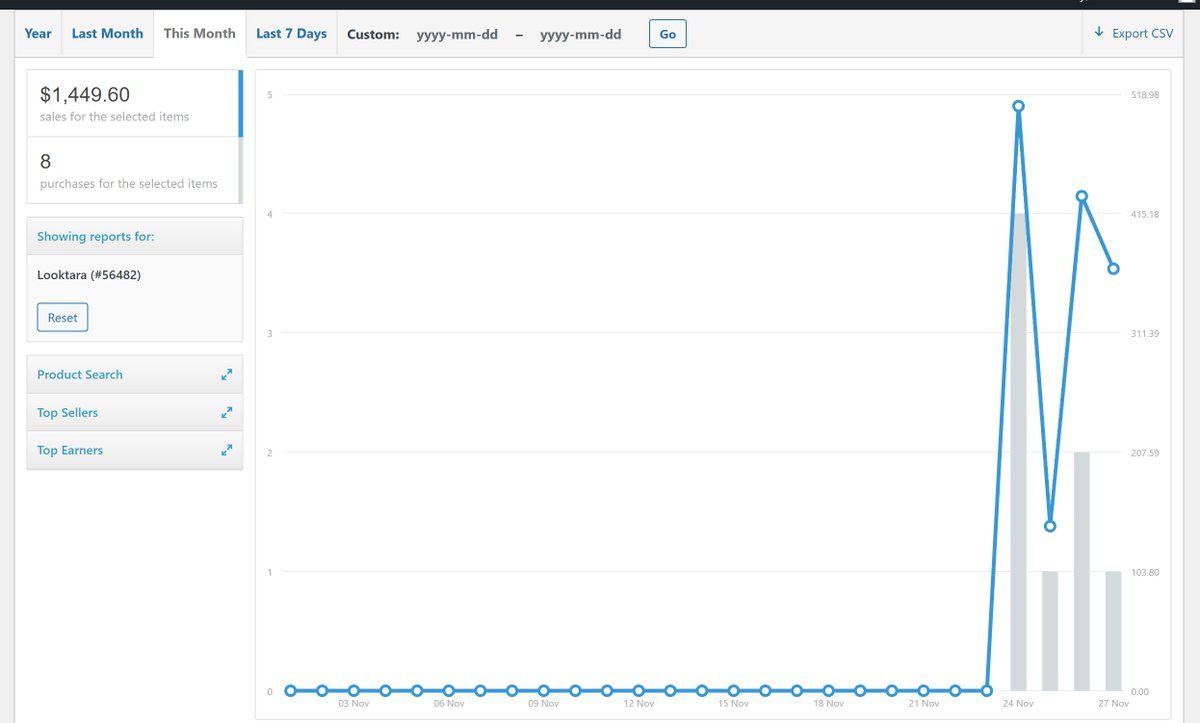
Task: Click the 24 Nov peak data point
Action: 1018,106
